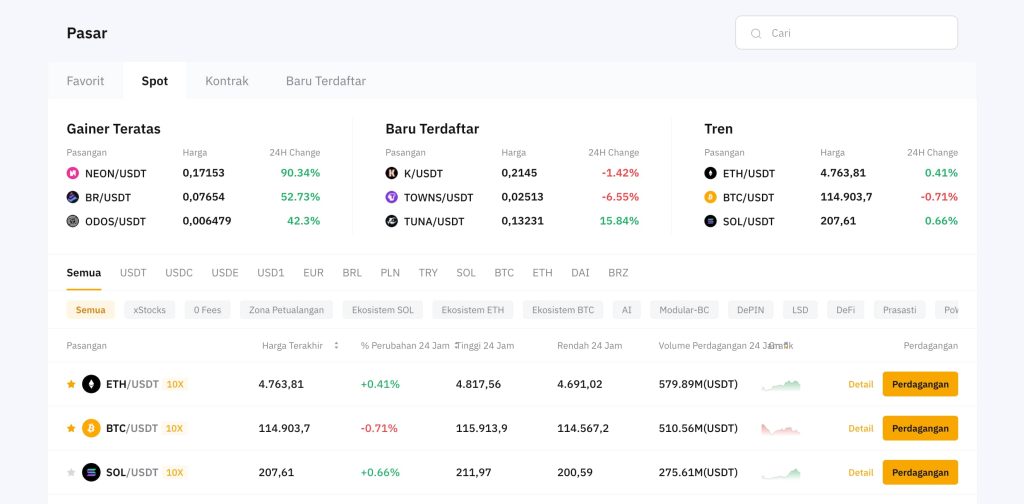This screenshot has height=504, width=1024.
Task: Remove BTC/USDT from favorites via star
Action: click(x=71, y=428)
